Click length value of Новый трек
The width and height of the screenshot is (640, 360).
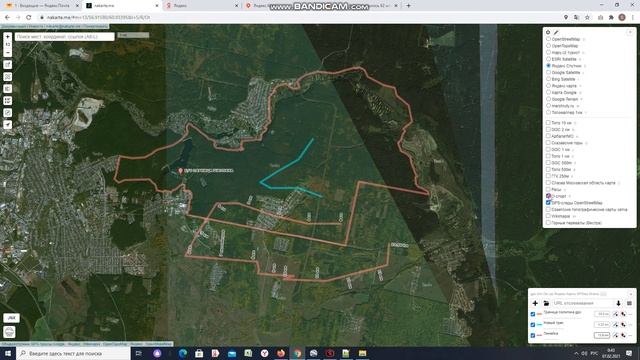[x=602, y=324]
